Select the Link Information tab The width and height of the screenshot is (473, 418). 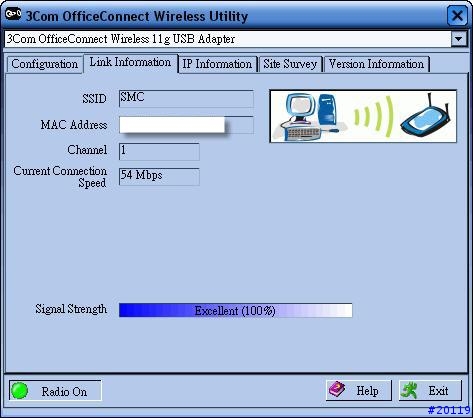click(130, 63)
